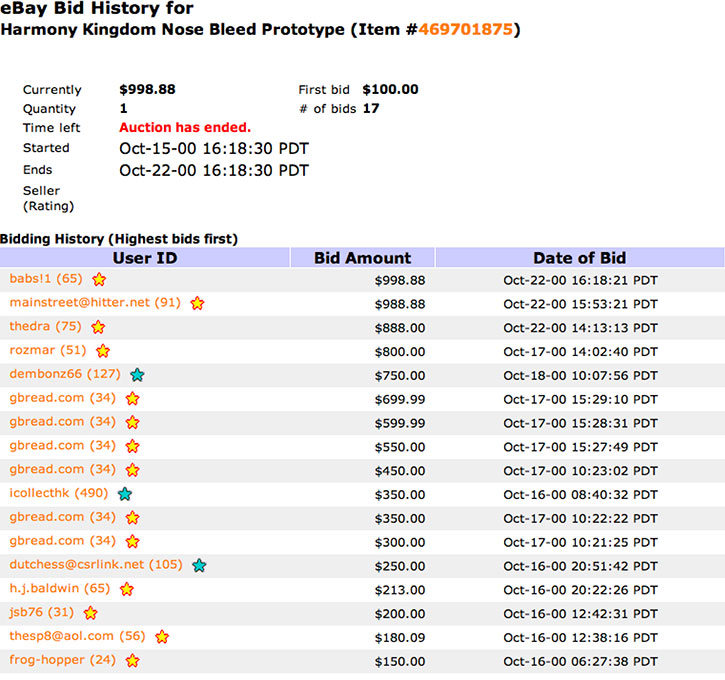Open gbread.com link in the 10:22:22 bid row
This screenshot has height=680, width=725.
click(62, 517)
